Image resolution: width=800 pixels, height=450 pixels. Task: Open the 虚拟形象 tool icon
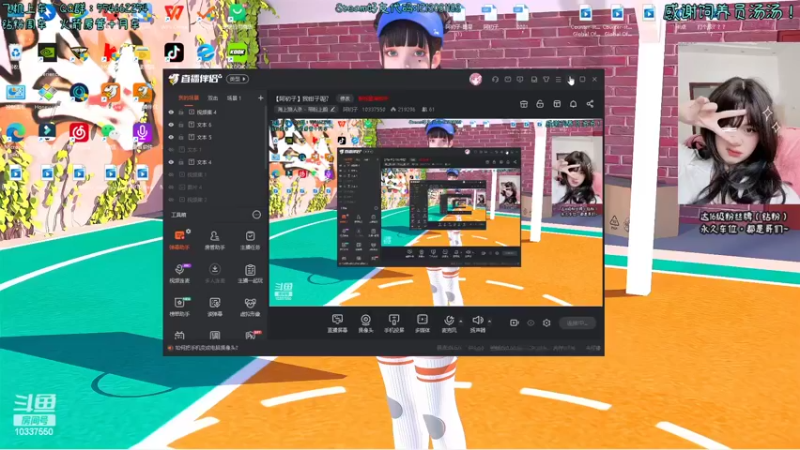(250, 307)
